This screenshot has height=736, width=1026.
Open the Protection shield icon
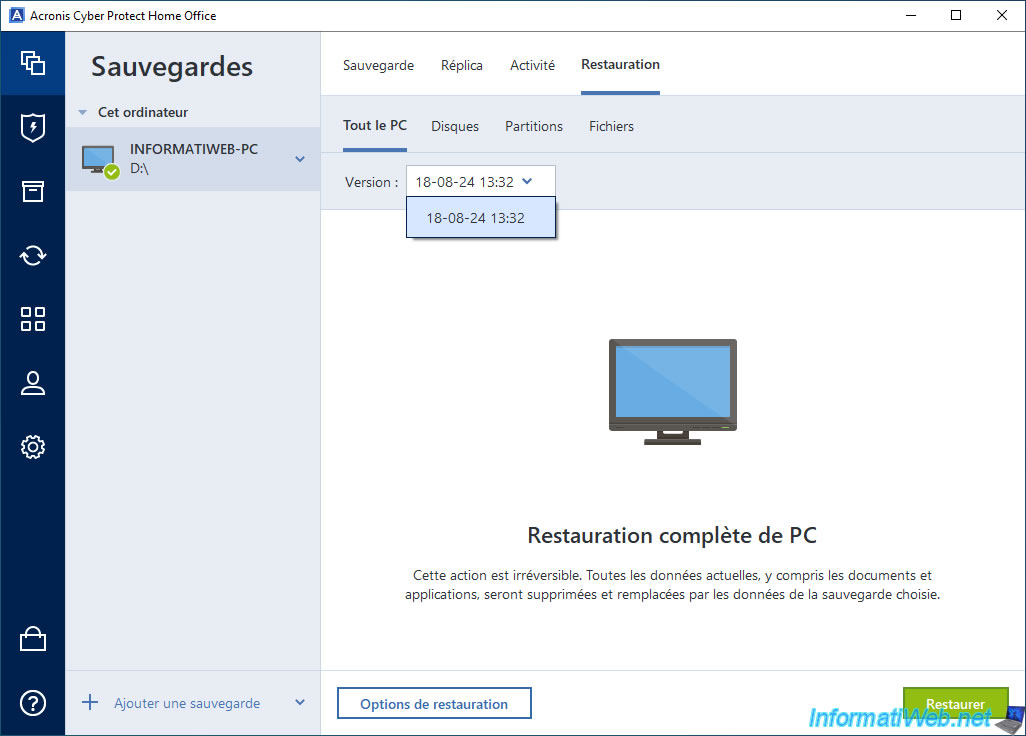(x=33, y=128)
